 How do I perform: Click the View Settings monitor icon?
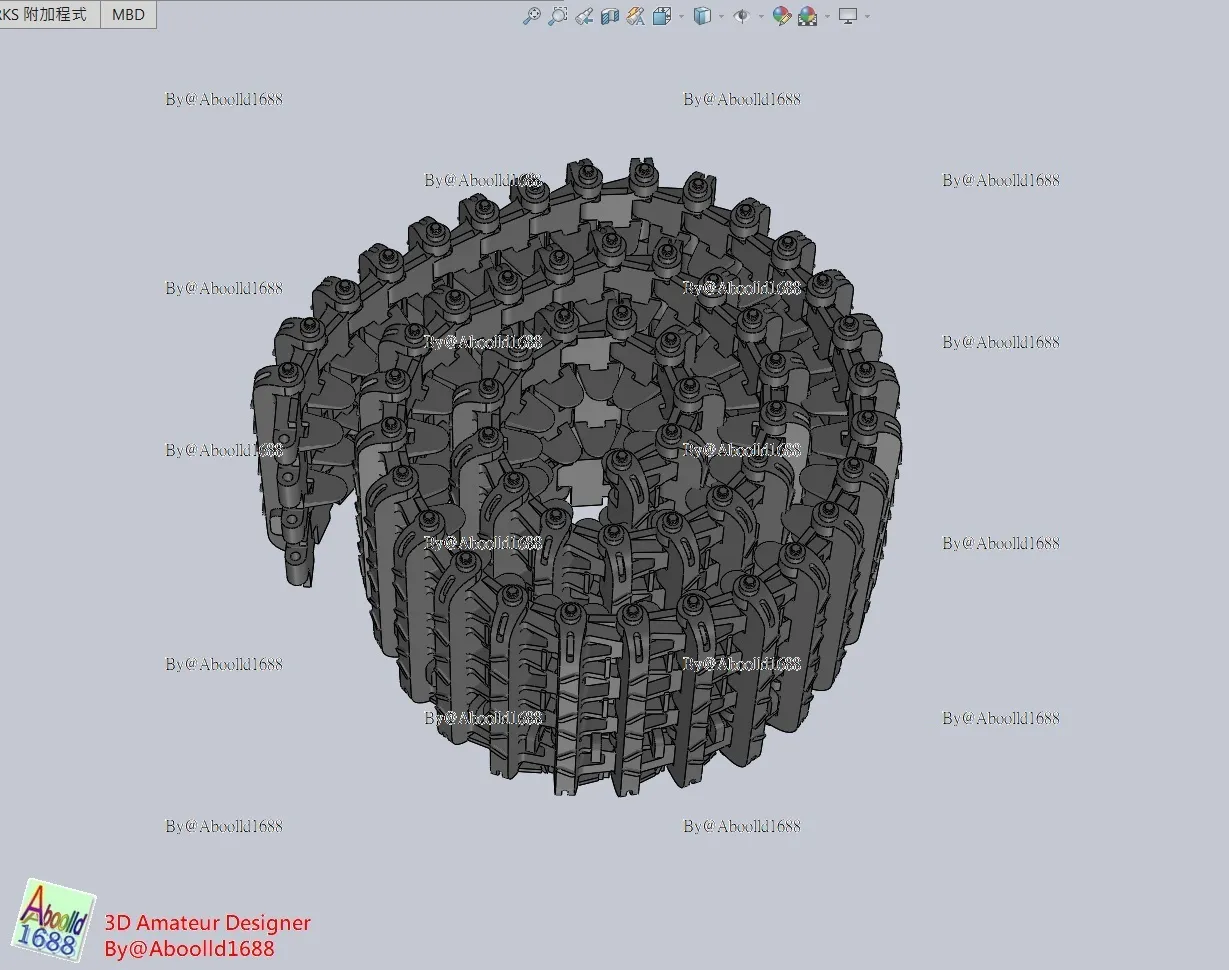(848, 16)
